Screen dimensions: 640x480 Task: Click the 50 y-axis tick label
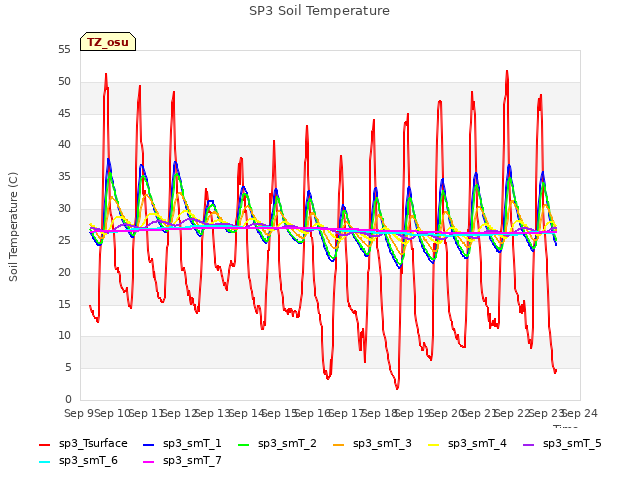click(64, 82)
